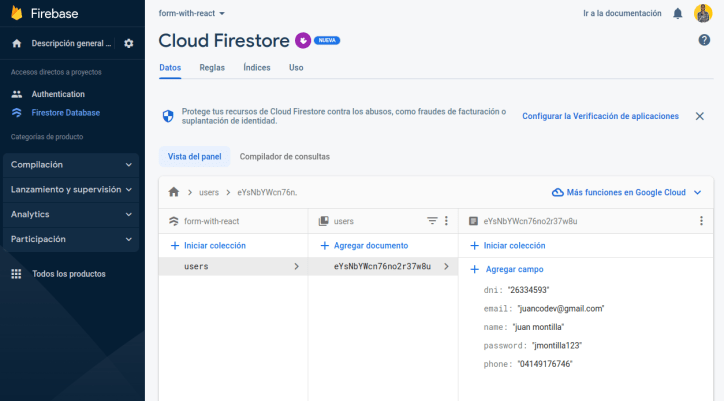Switch to the Datos tab
The height and width of the screenshot is (401, 724).
[x=170, y=68]
